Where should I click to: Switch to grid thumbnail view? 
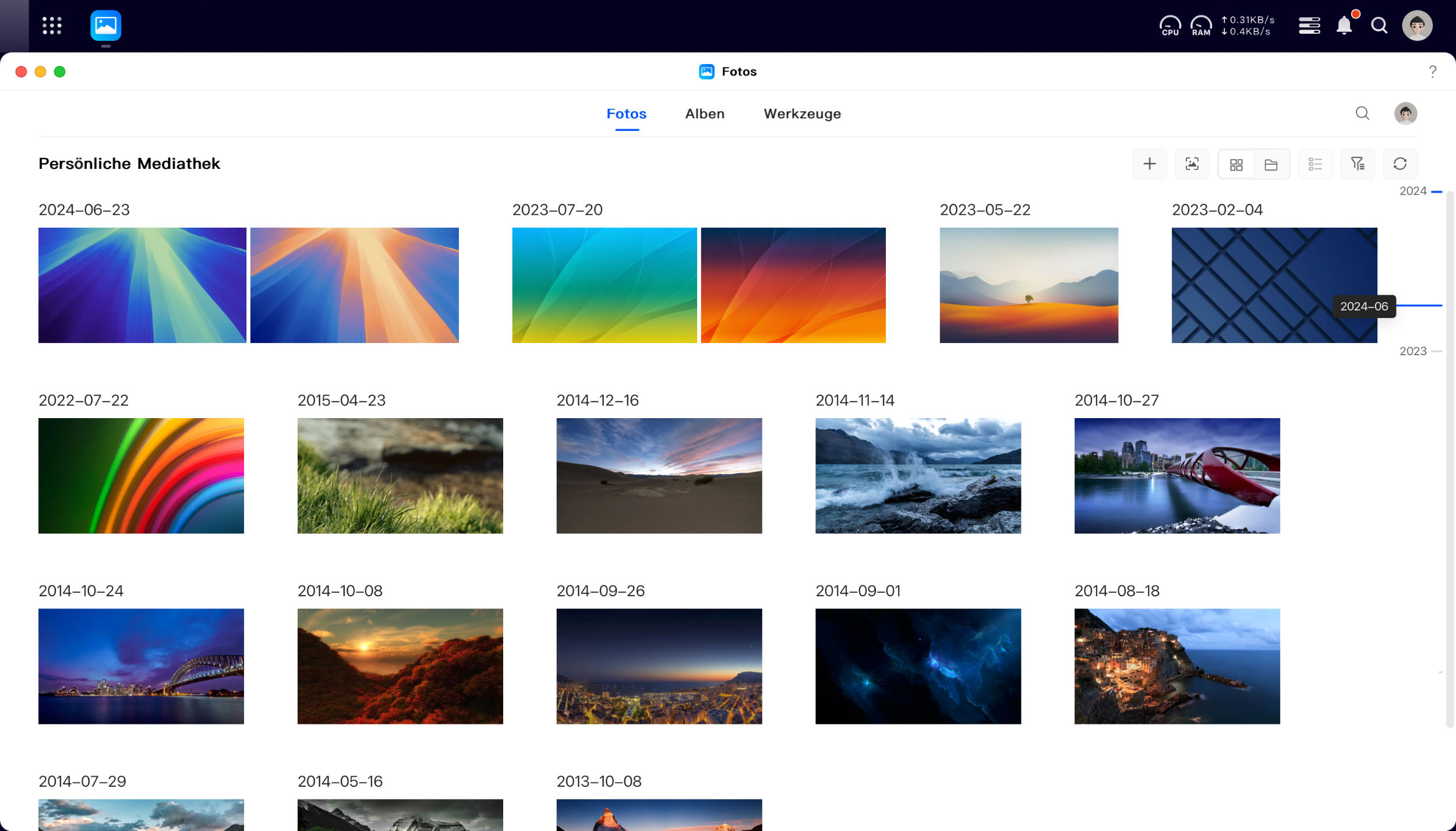1236,165
